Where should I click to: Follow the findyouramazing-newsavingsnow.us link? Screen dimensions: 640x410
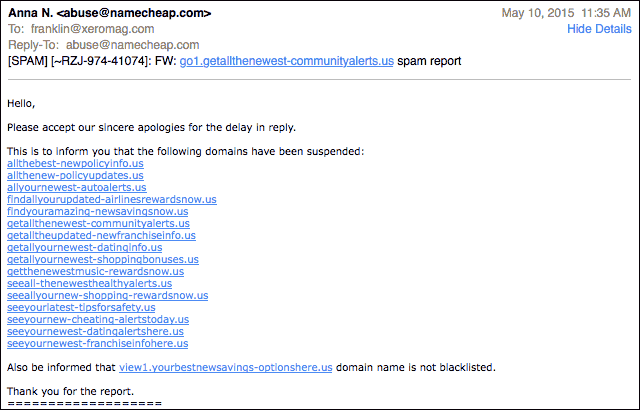pos(98,211)
